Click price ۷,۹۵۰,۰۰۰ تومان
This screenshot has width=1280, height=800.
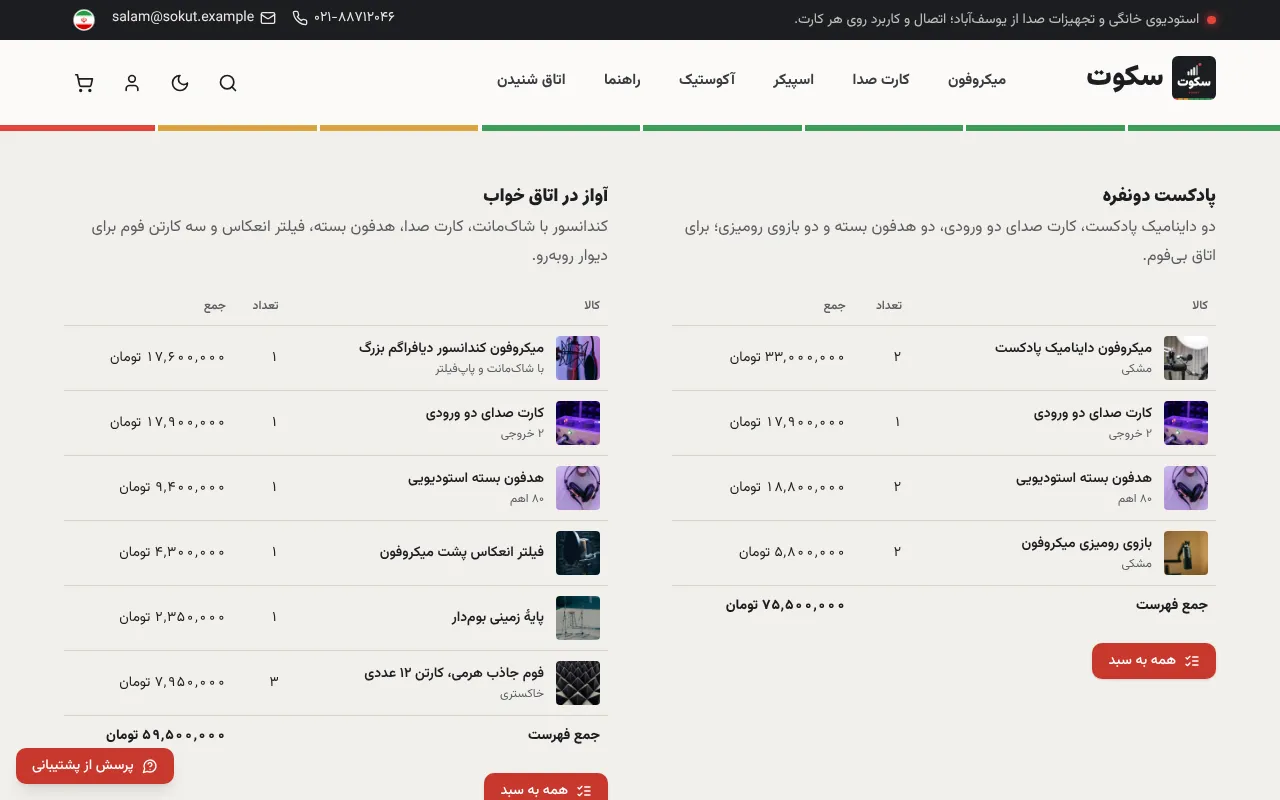click(172, 682)
